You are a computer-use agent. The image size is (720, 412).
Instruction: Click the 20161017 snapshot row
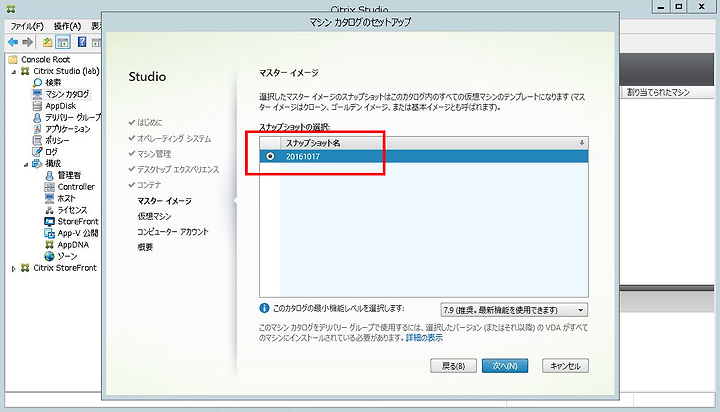(x=423, y=157)
